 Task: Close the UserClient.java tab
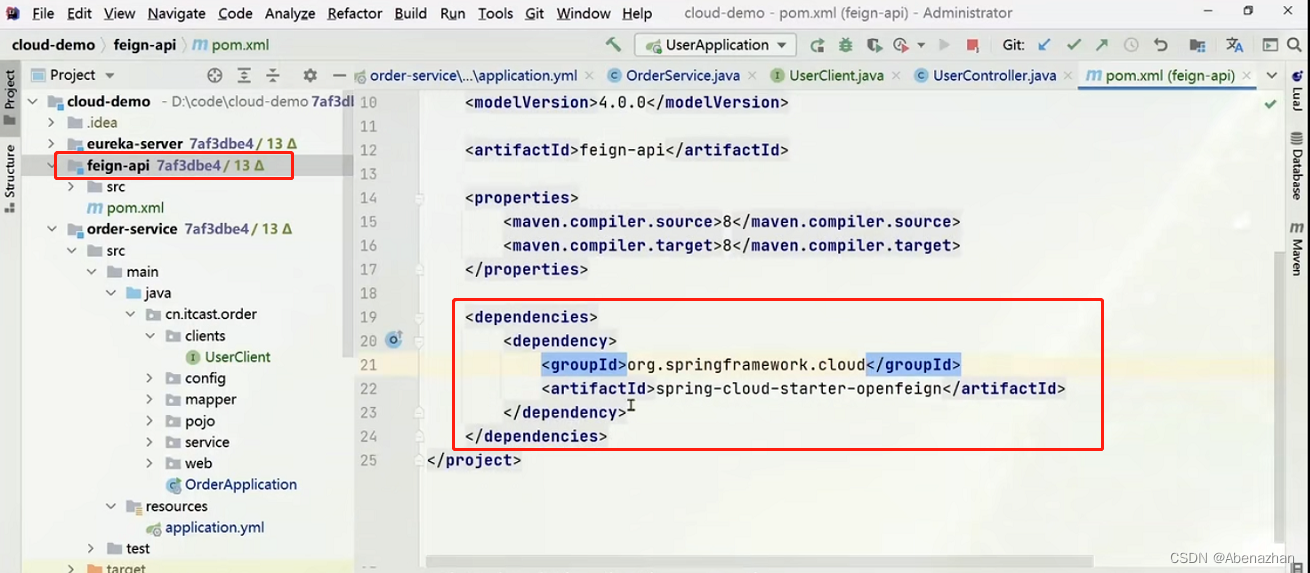(x=895, y=76)
